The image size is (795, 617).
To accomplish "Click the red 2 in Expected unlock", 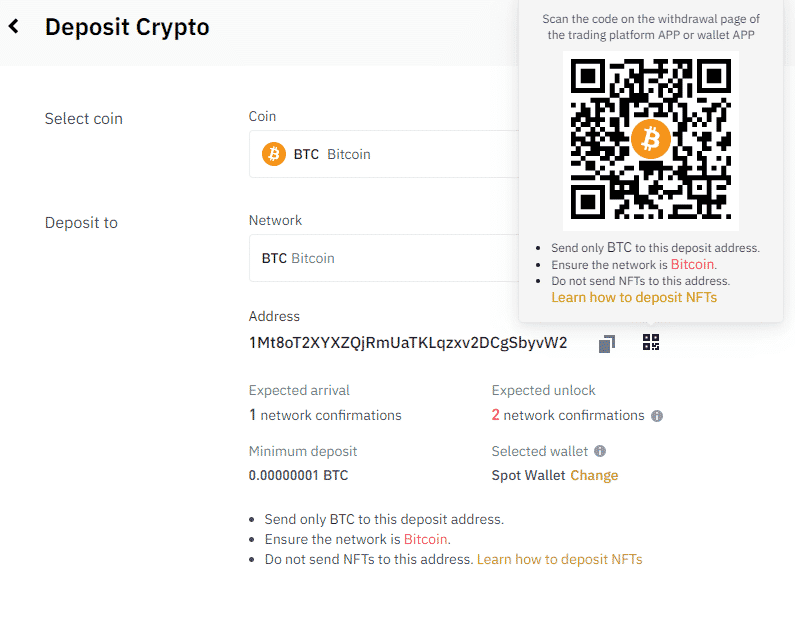I will click(x=496, y=415).
